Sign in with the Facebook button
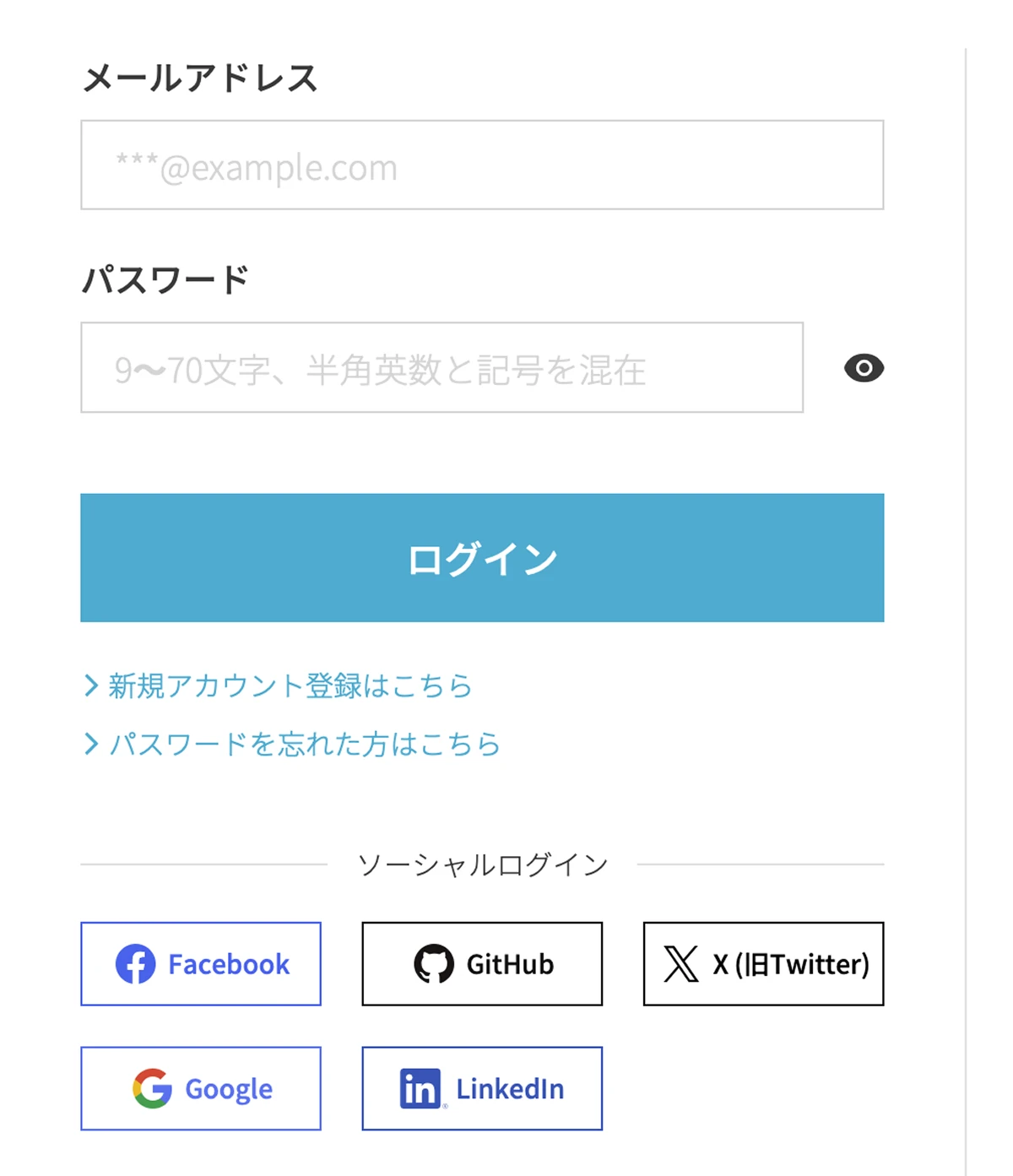This screenshot has width=1013, height=1176. pyautogui.click(x=201, y=964)
